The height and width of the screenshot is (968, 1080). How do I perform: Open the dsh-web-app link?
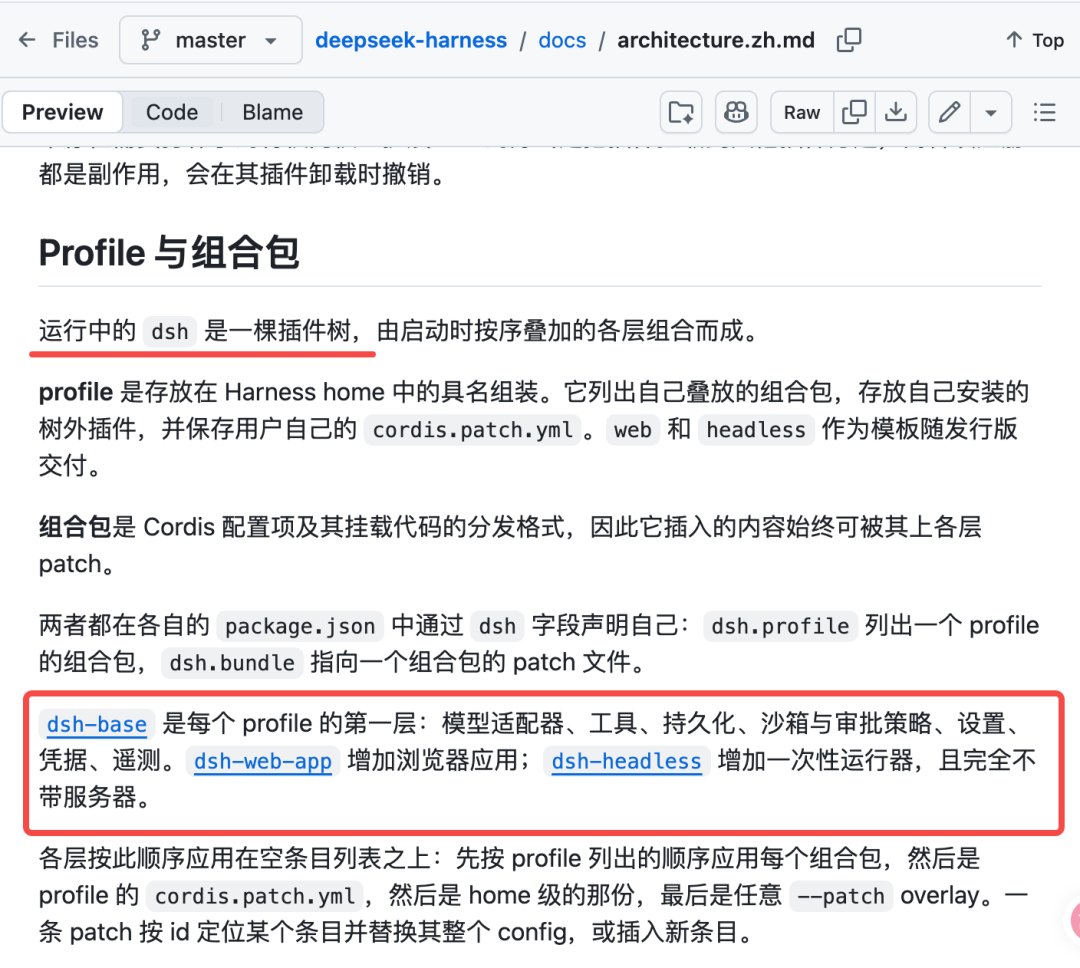point(262,761)
